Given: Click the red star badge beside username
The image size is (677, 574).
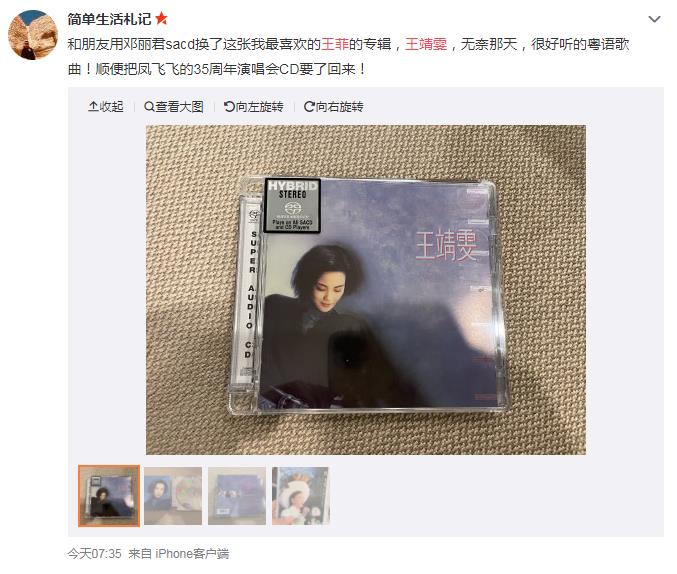Looking at the screenshot, I should coord(161,19).
